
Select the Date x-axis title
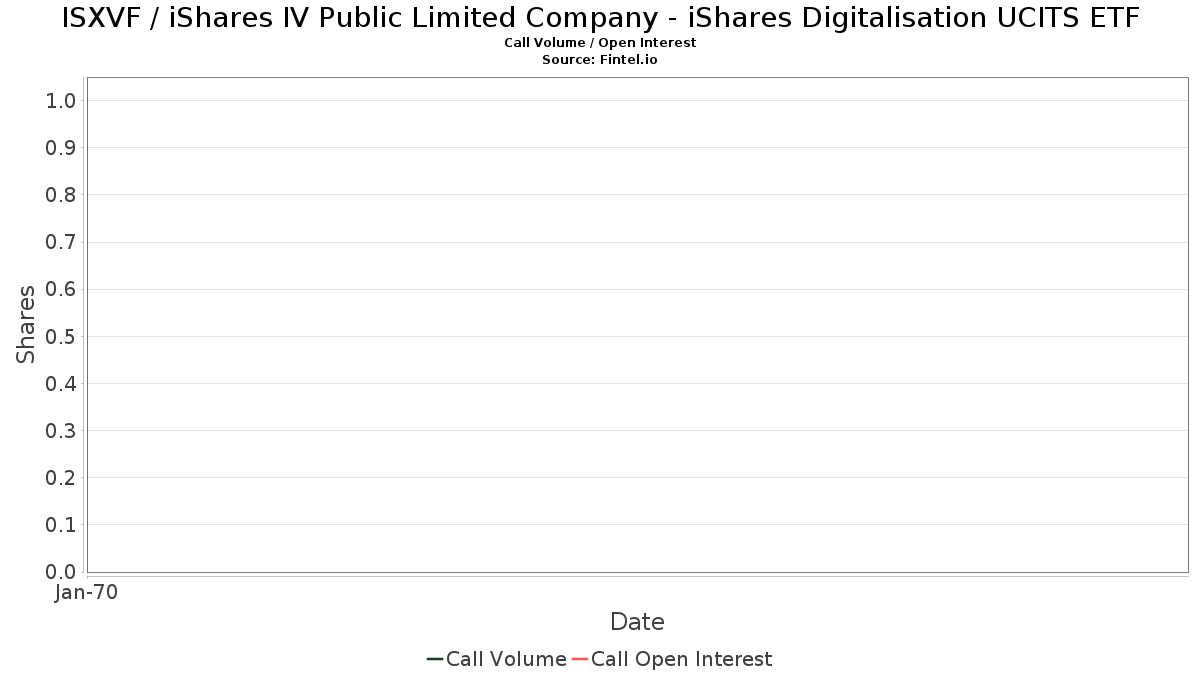pyautogui.click(x=637, y=622)
